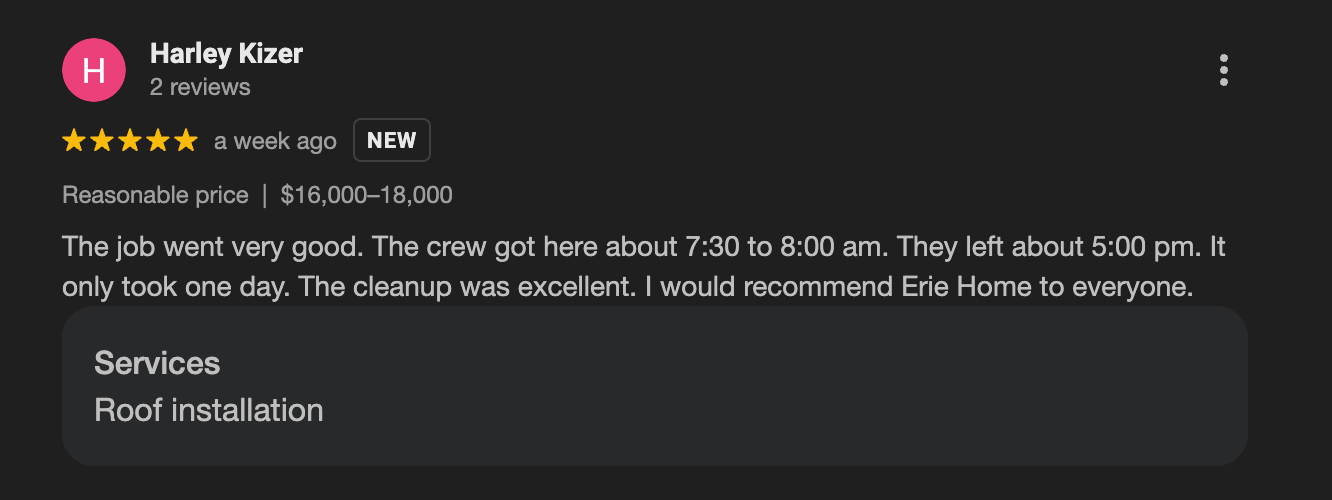Click the fourth yellow rating star
The width and height of the screenshot is (1332, 500).
158,141
